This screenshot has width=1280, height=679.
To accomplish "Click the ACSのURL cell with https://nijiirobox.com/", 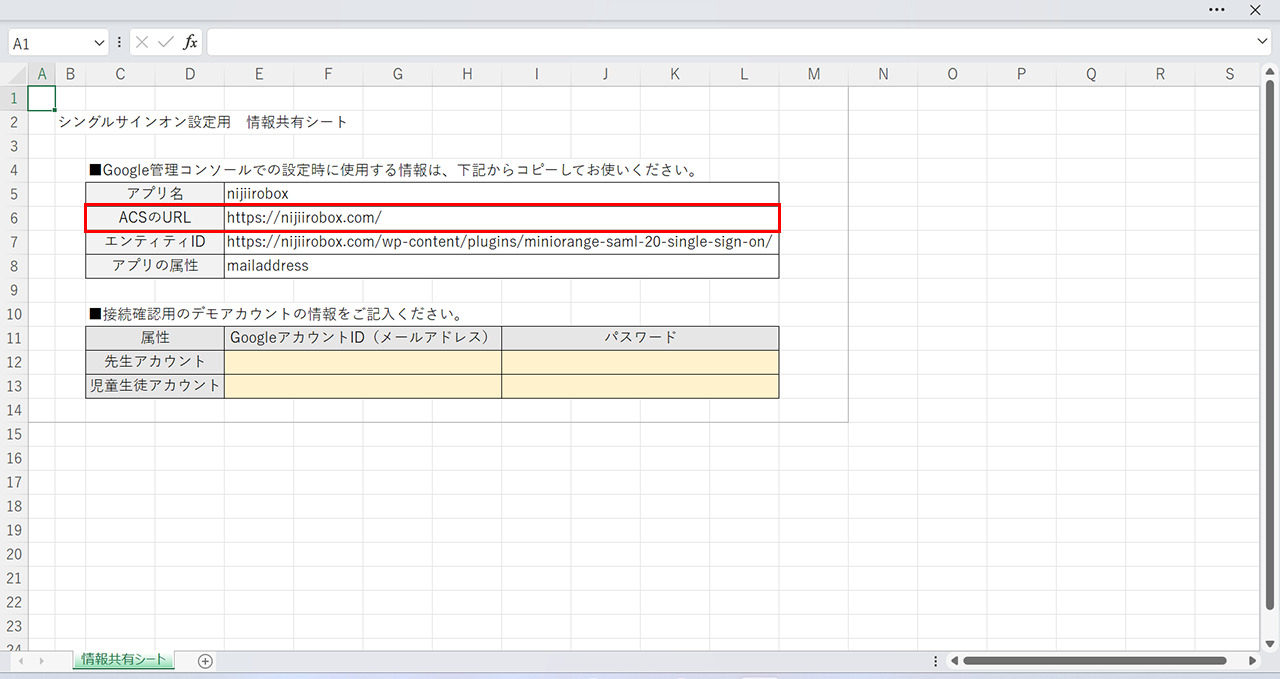I will tap(500, 218).
